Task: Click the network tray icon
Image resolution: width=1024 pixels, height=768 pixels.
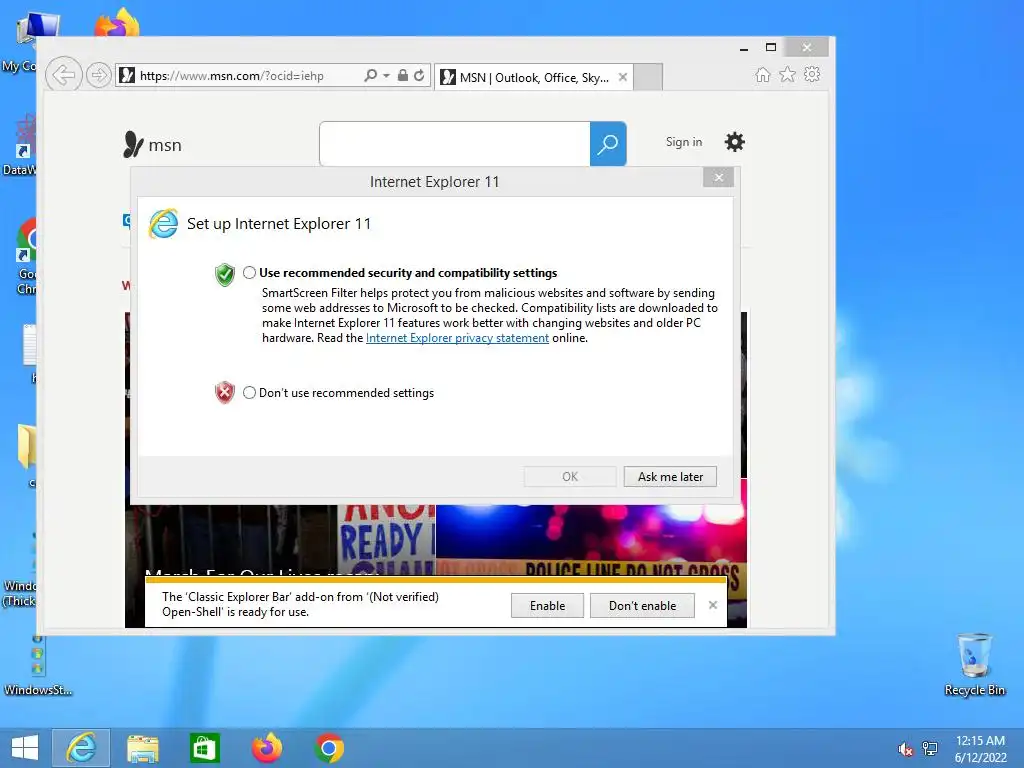Action: 930,749
